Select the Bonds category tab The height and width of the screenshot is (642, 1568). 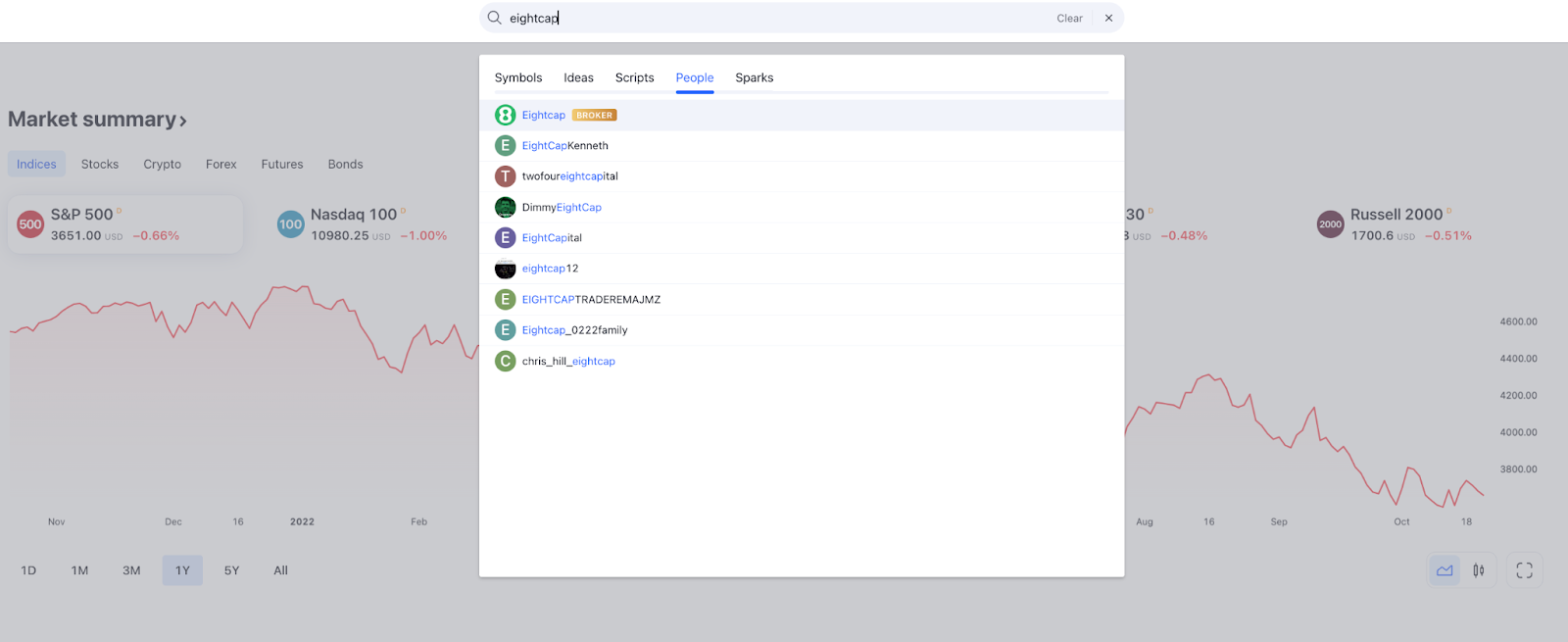pyautogui.click(x=345, y=164)
